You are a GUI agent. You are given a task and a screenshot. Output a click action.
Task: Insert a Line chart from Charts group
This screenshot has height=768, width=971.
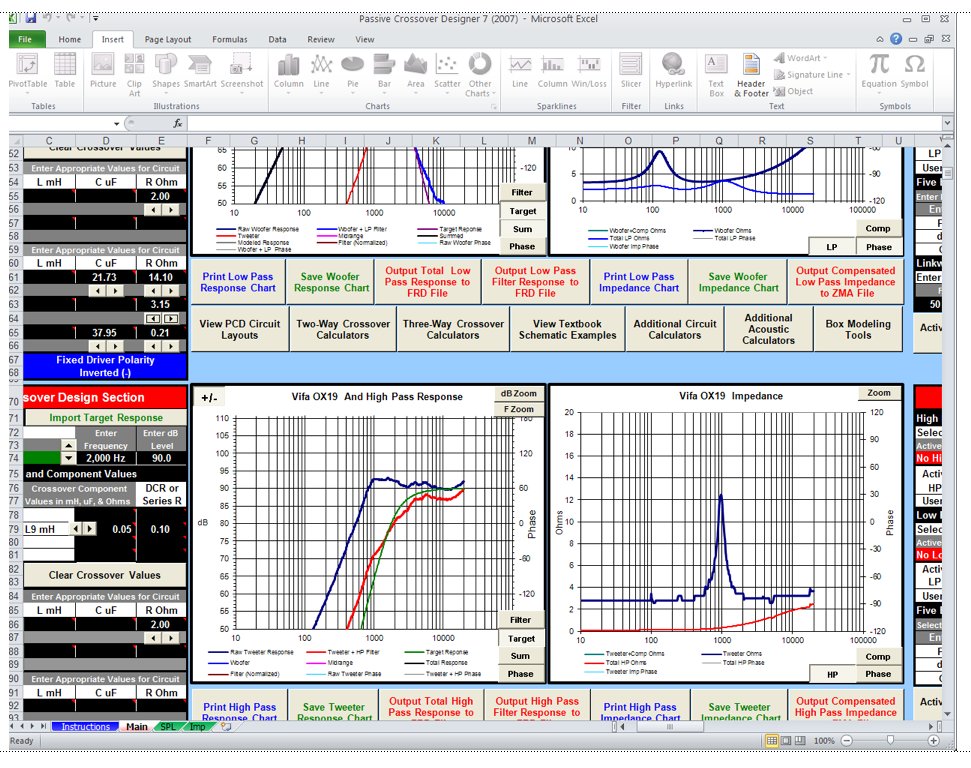[321, 74]
